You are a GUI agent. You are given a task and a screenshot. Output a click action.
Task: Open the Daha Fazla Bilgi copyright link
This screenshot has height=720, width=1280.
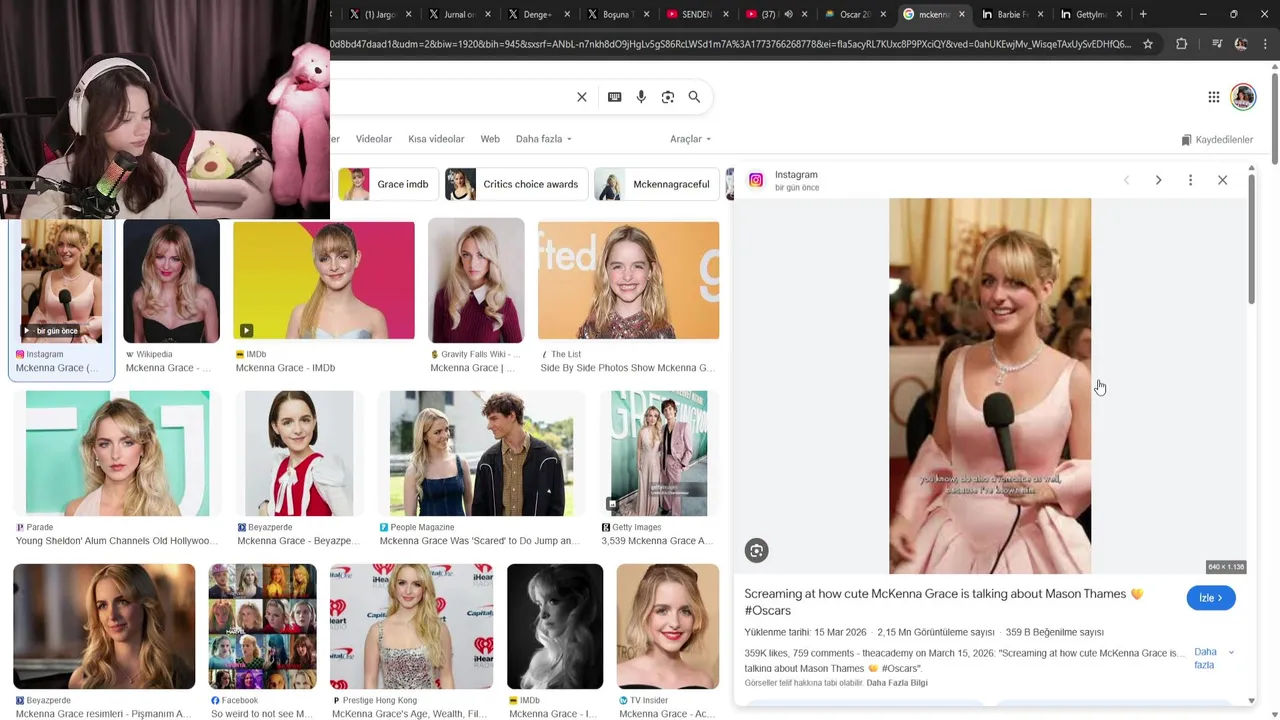897,683
